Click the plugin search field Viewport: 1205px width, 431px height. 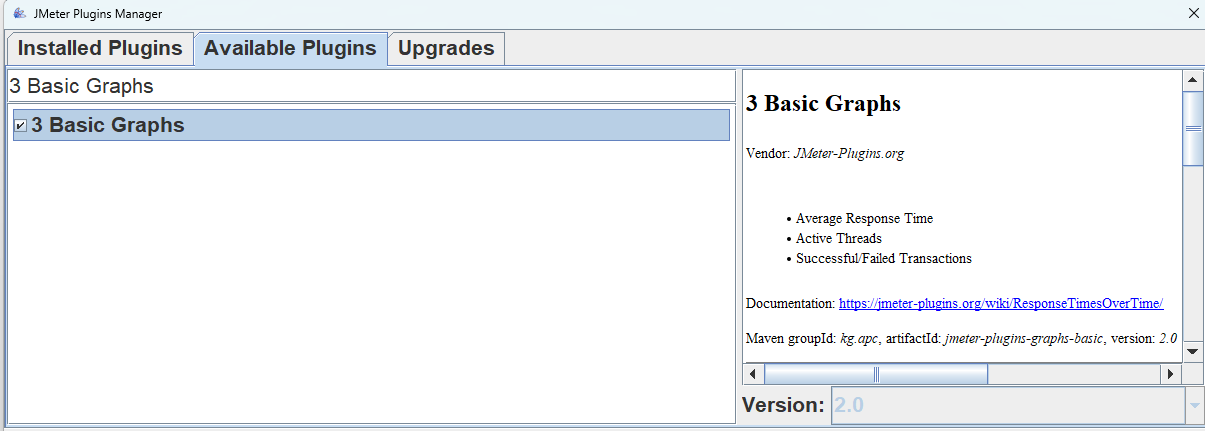371,86
